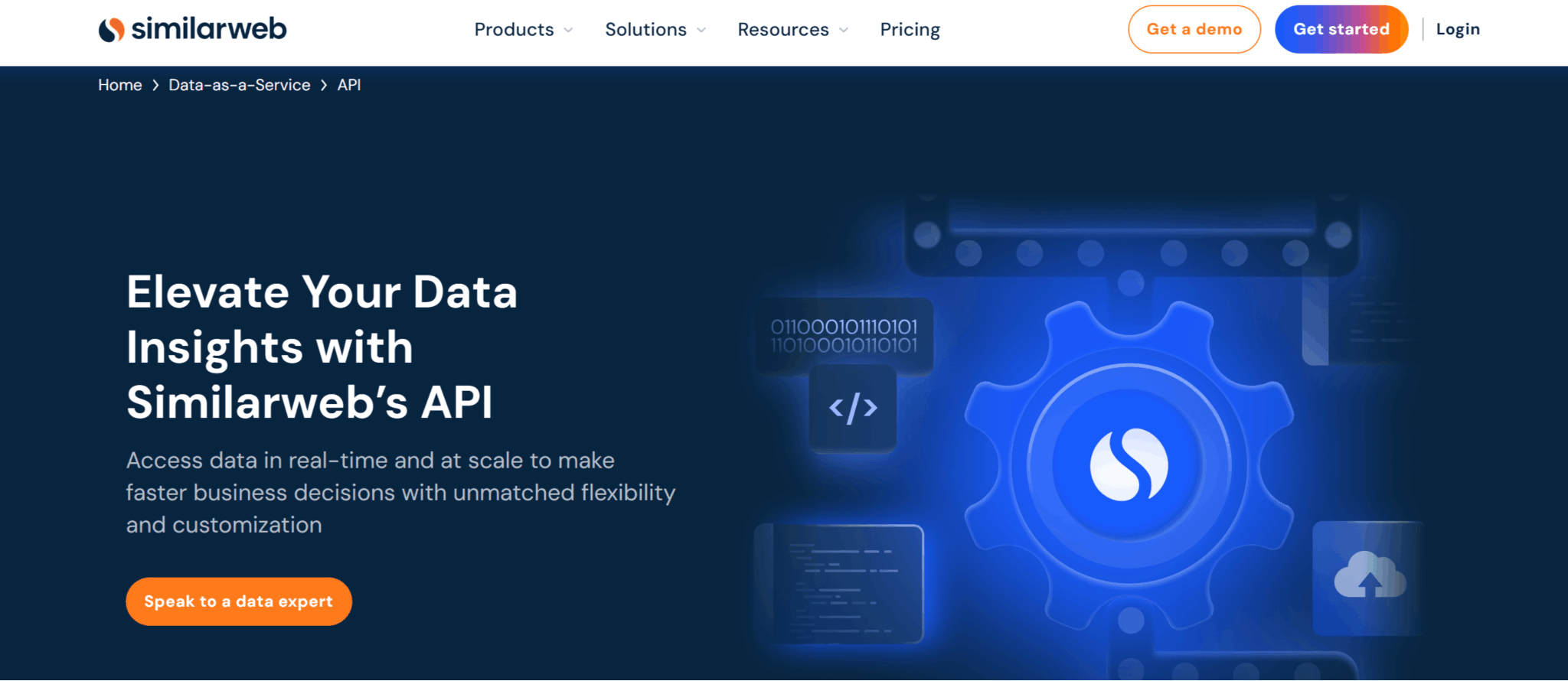Screen dimensions: 1568x681
Task: Click the code brackets icon tile
Action: coord(853,409)
